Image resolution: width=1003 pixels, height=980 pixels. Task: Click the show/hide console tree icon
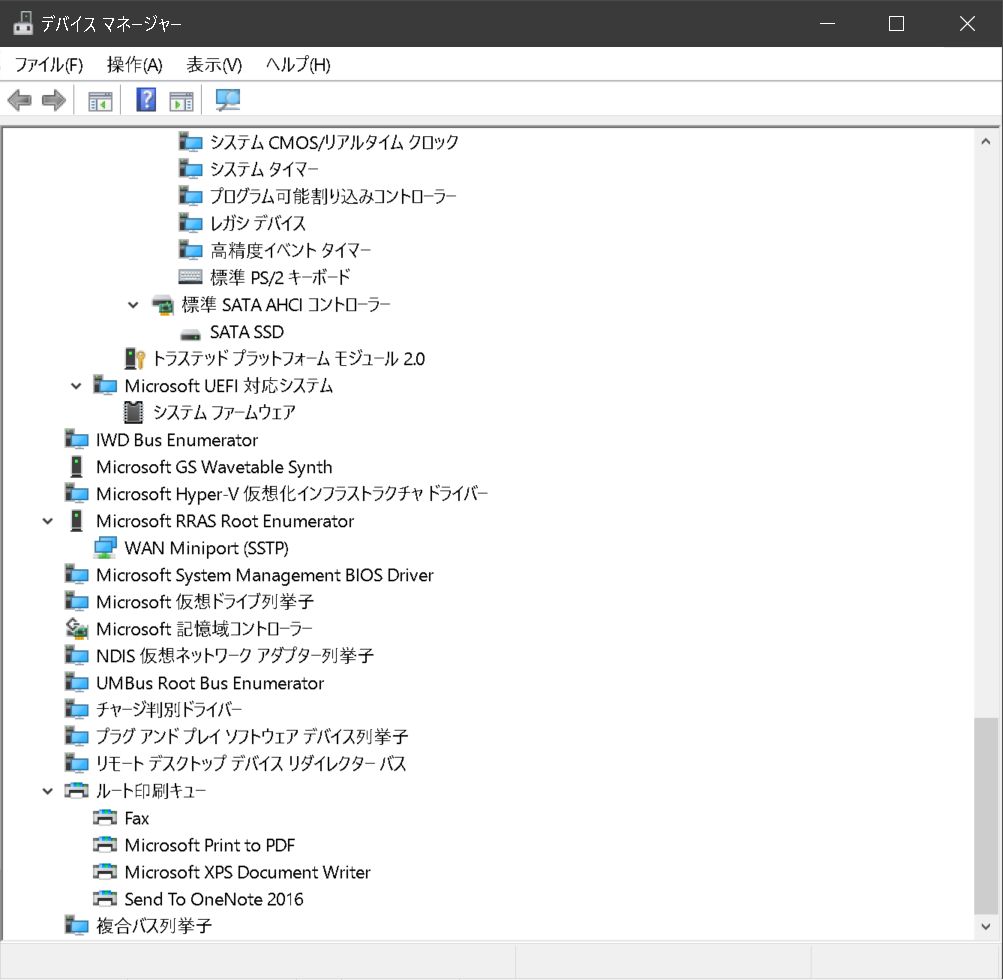tap(100, 100)
